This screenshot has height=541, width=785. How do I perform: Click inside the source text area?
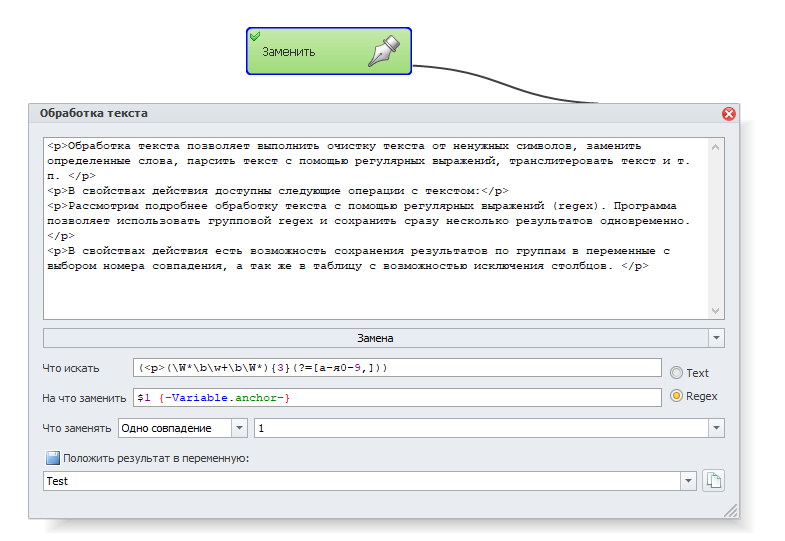(x=375, y=229)
